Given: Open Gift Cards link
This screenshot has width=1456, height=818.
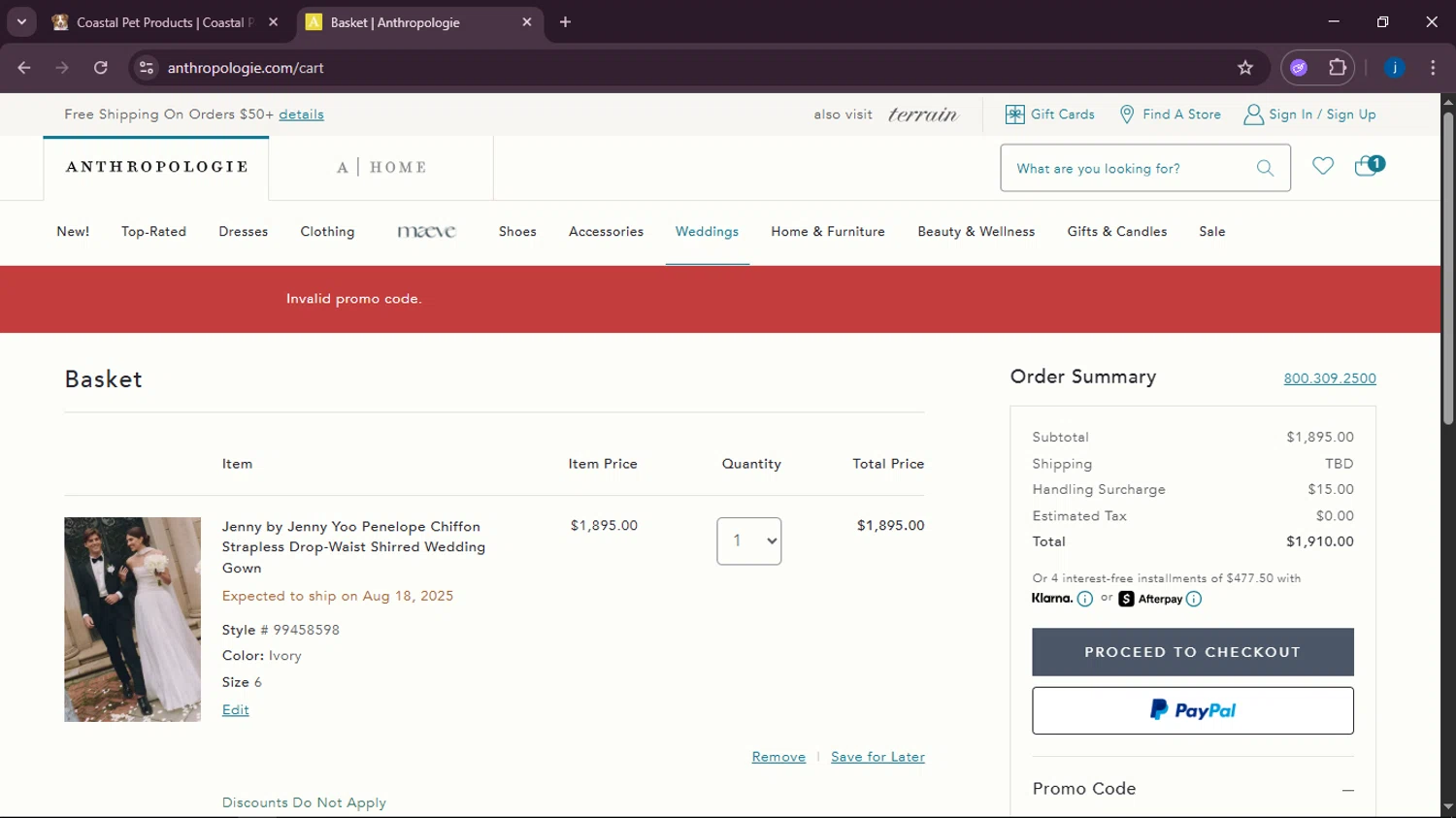Looking at the screenshot, I should [x=1050, y=115].
